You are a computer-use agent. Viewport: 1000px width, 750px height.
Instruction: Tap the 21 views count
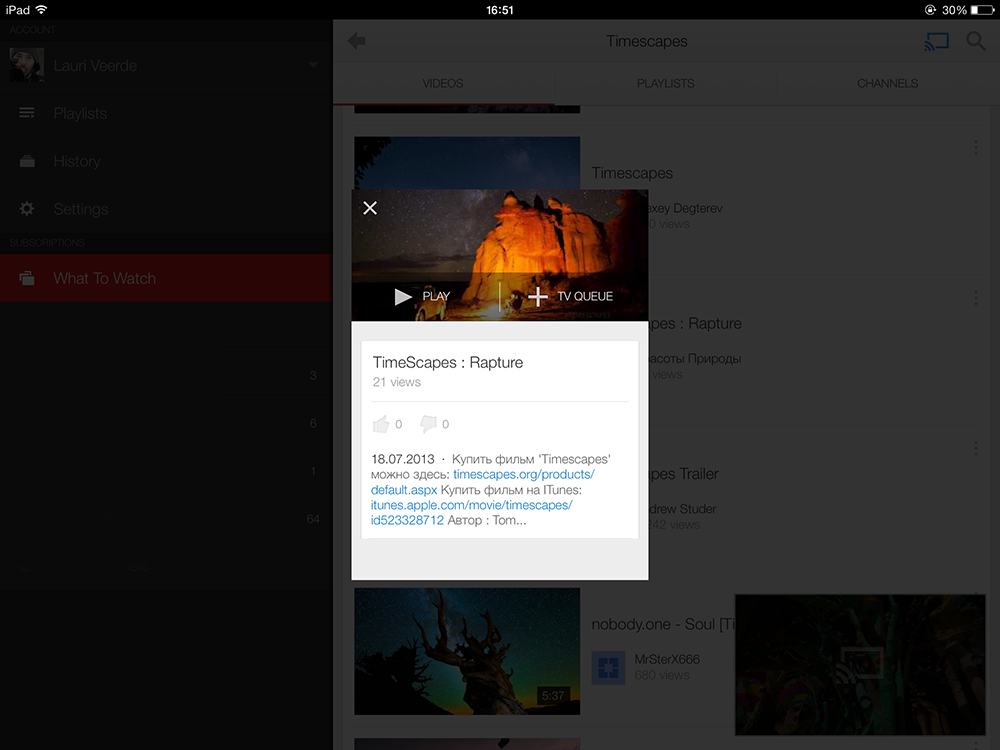tap(397, 382)
